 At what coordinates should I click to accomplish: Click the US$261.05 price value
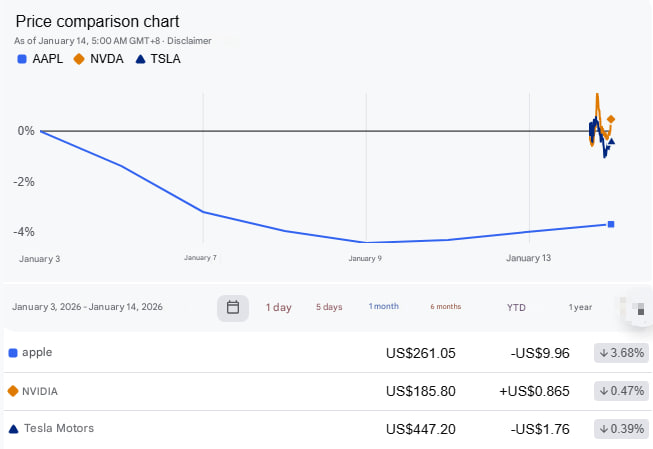[x=421, y=353]
